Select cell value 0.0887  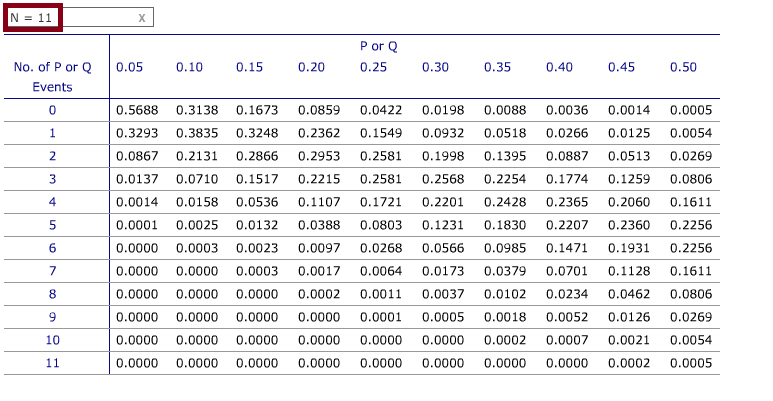(x=567, y=156)
